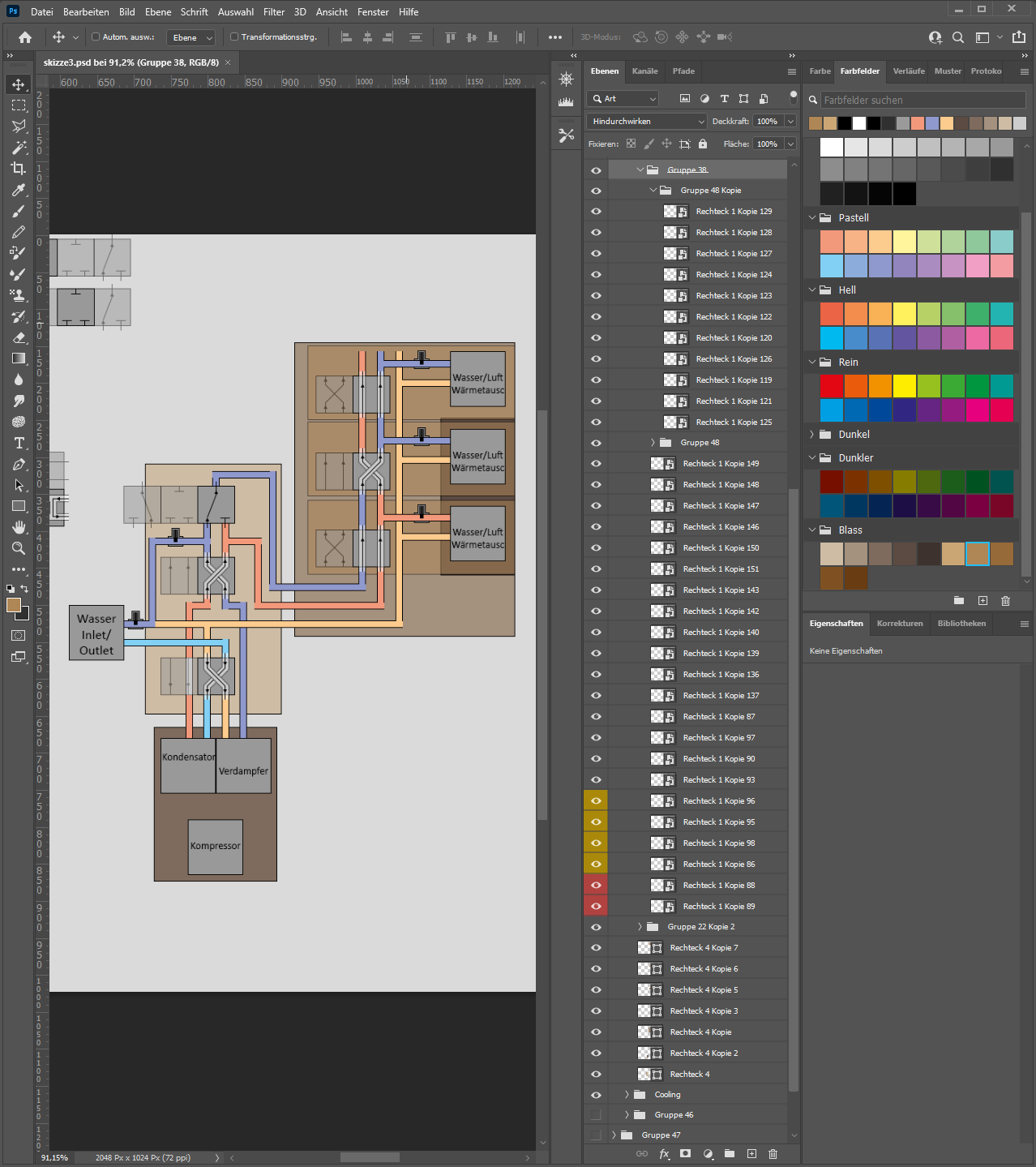Open the Fenster menu

tap(373, 12)
